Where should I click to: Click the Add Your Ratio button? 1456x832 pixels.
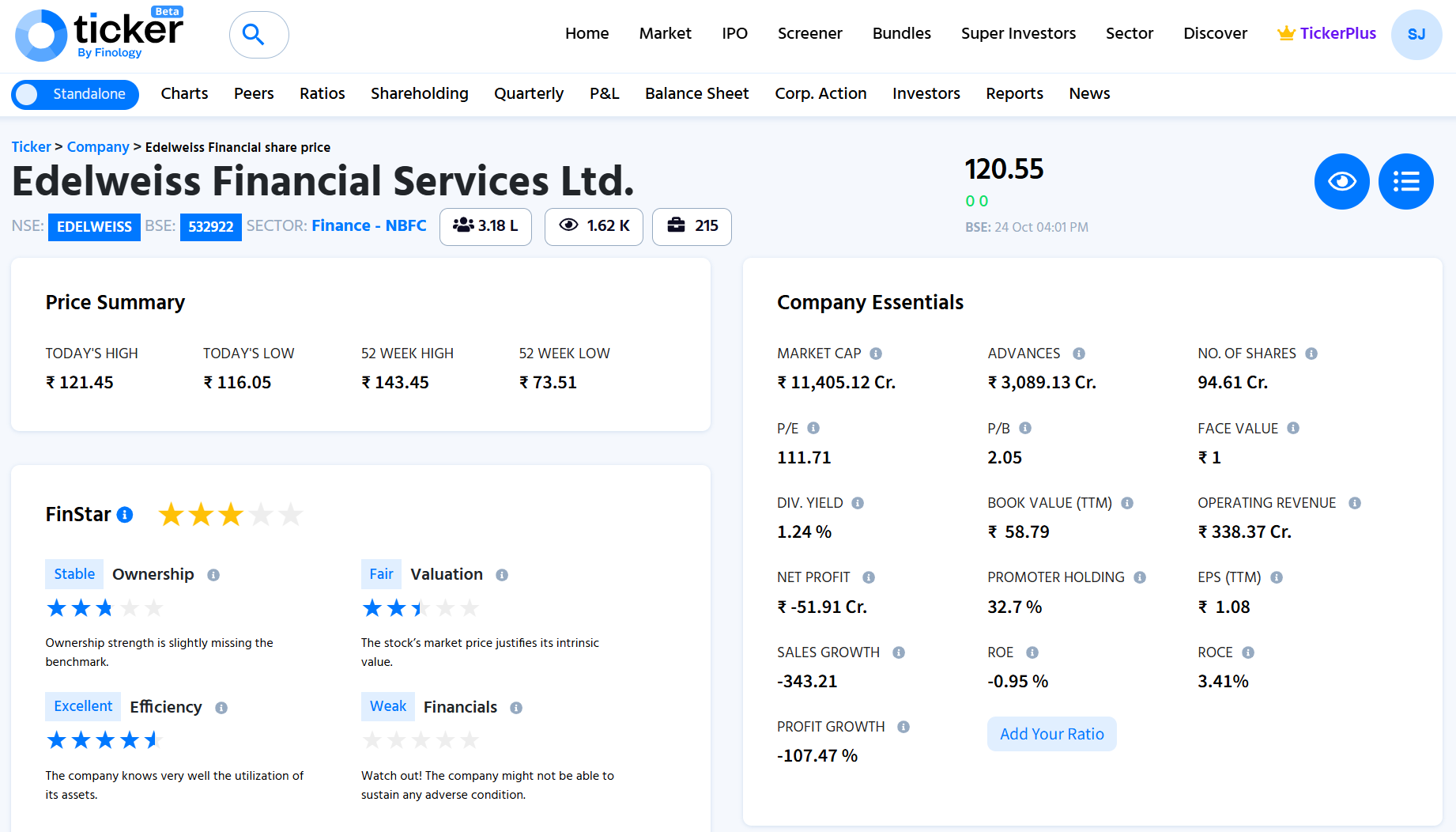[1051, 734]
